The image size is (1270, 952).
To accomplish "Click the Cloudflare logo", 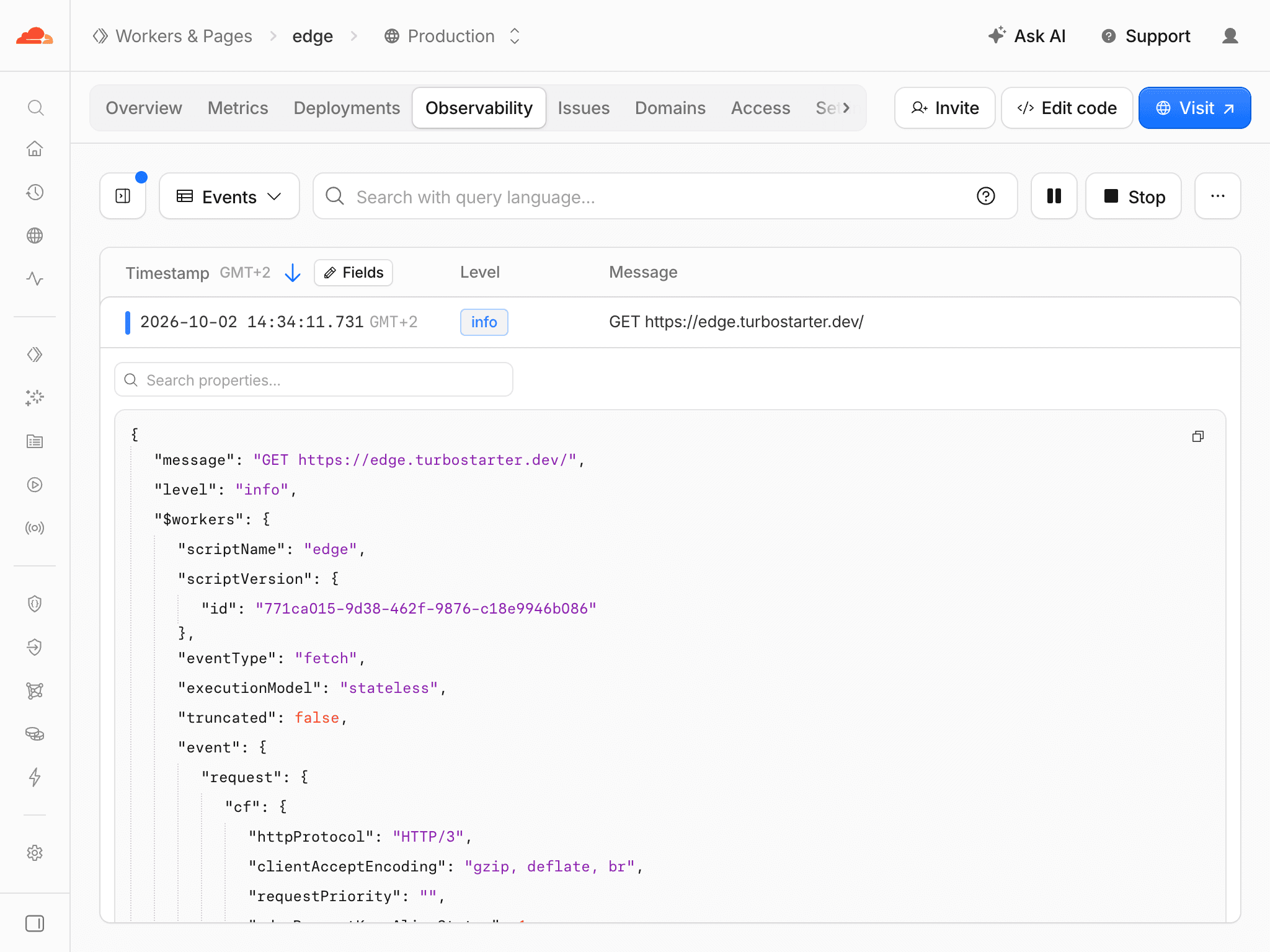I will point(35,36).
